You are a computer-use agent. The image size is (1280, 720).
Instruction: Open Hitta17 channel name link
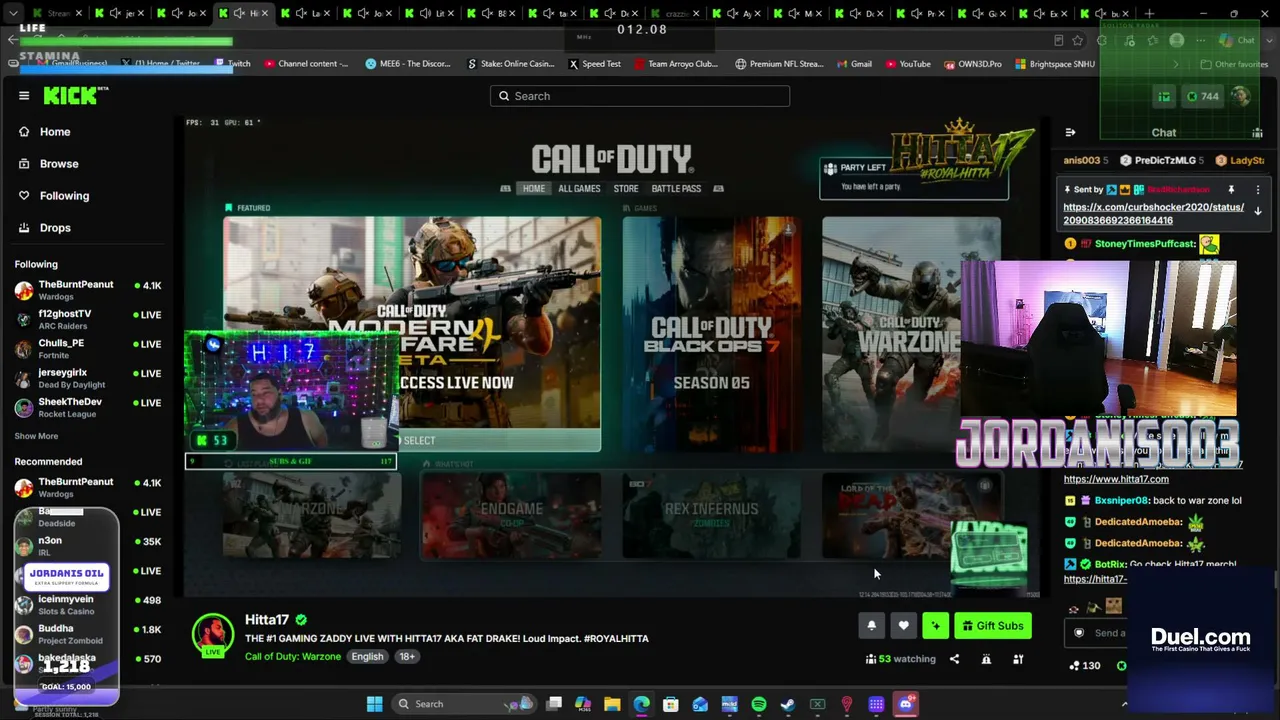coord(267,620)
